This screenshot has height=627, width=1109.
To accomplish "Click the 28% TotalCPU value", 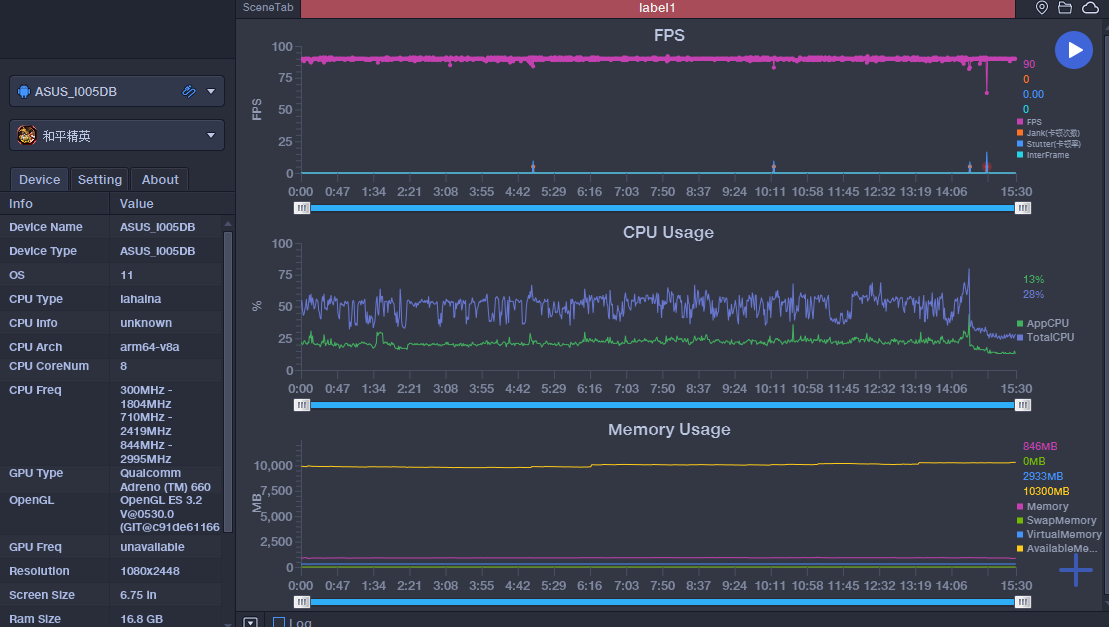I will click(1033, 294).
